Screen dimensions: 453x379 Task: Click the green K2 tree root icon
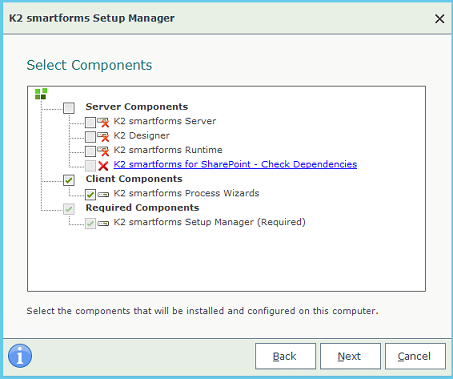[41, 94]
